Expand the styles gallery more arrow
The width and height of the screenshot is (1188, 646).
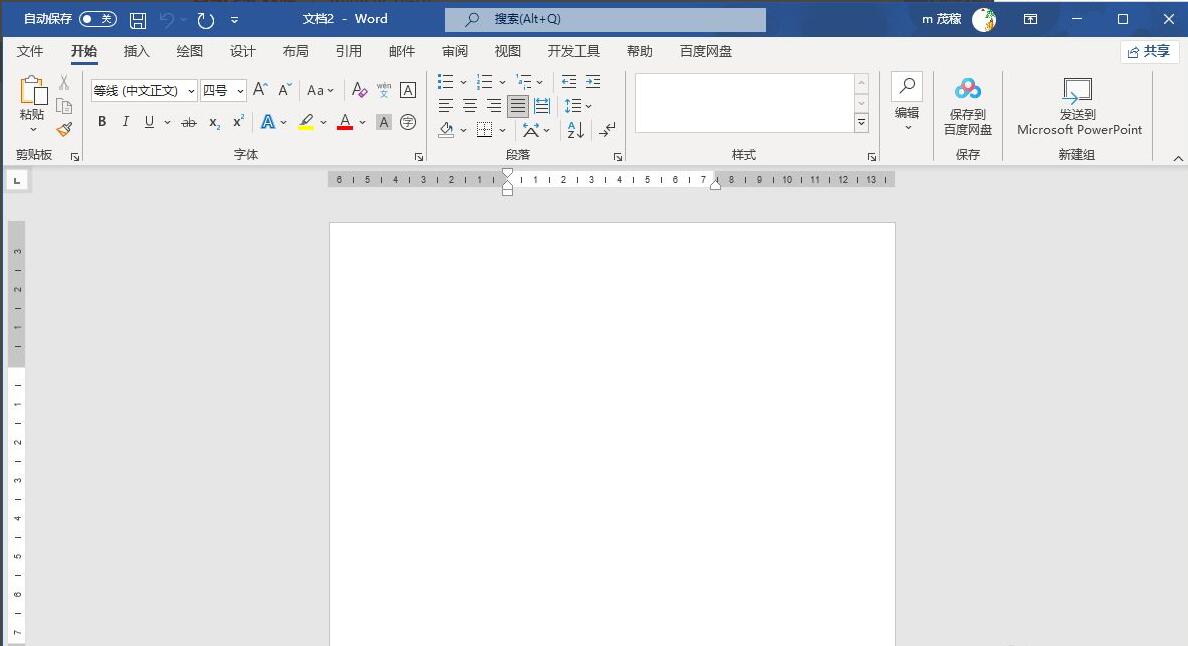[x=861, y=123]
